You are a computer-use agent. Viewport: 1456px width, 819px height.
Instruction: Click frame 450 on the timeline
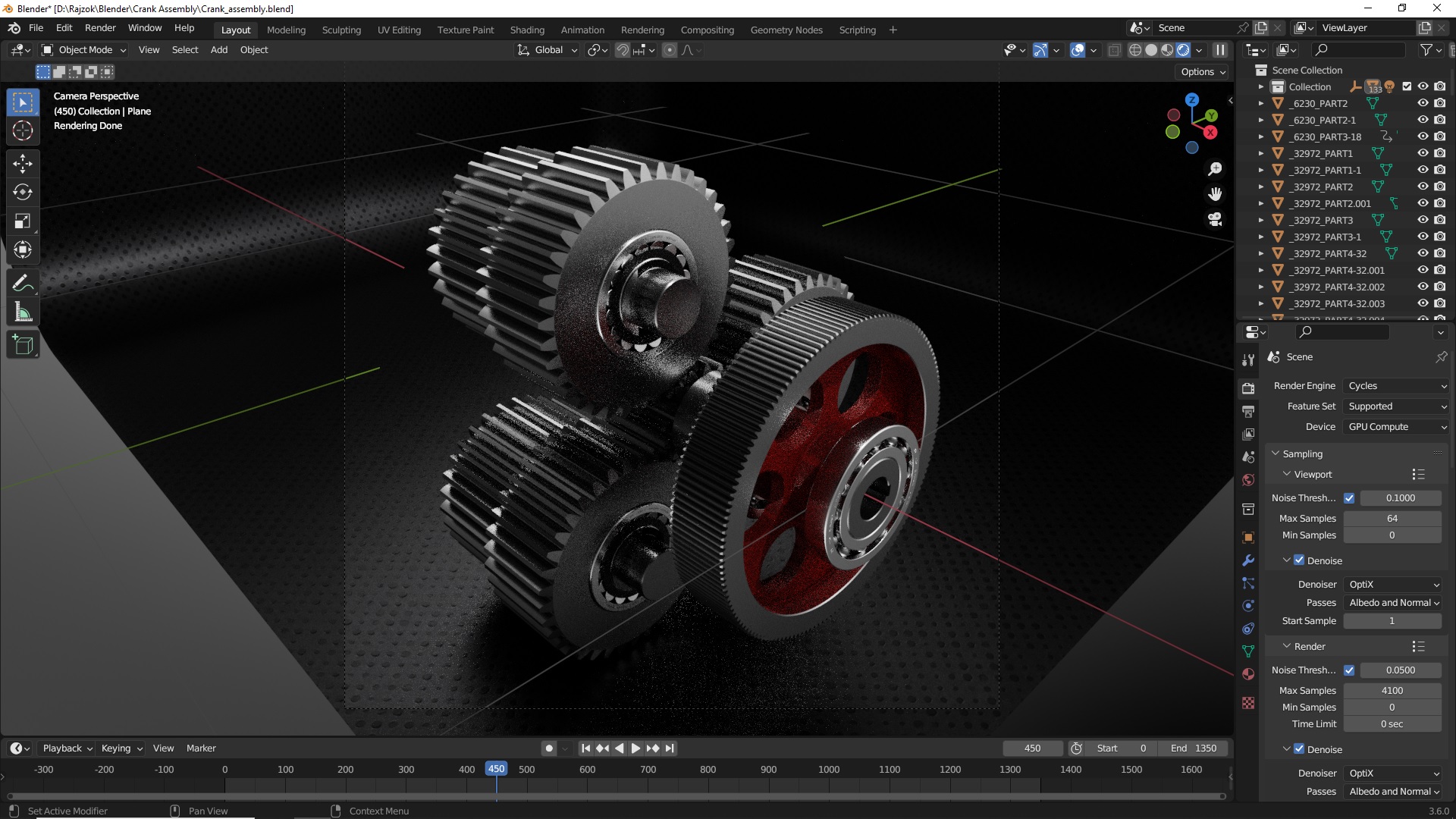495,769
